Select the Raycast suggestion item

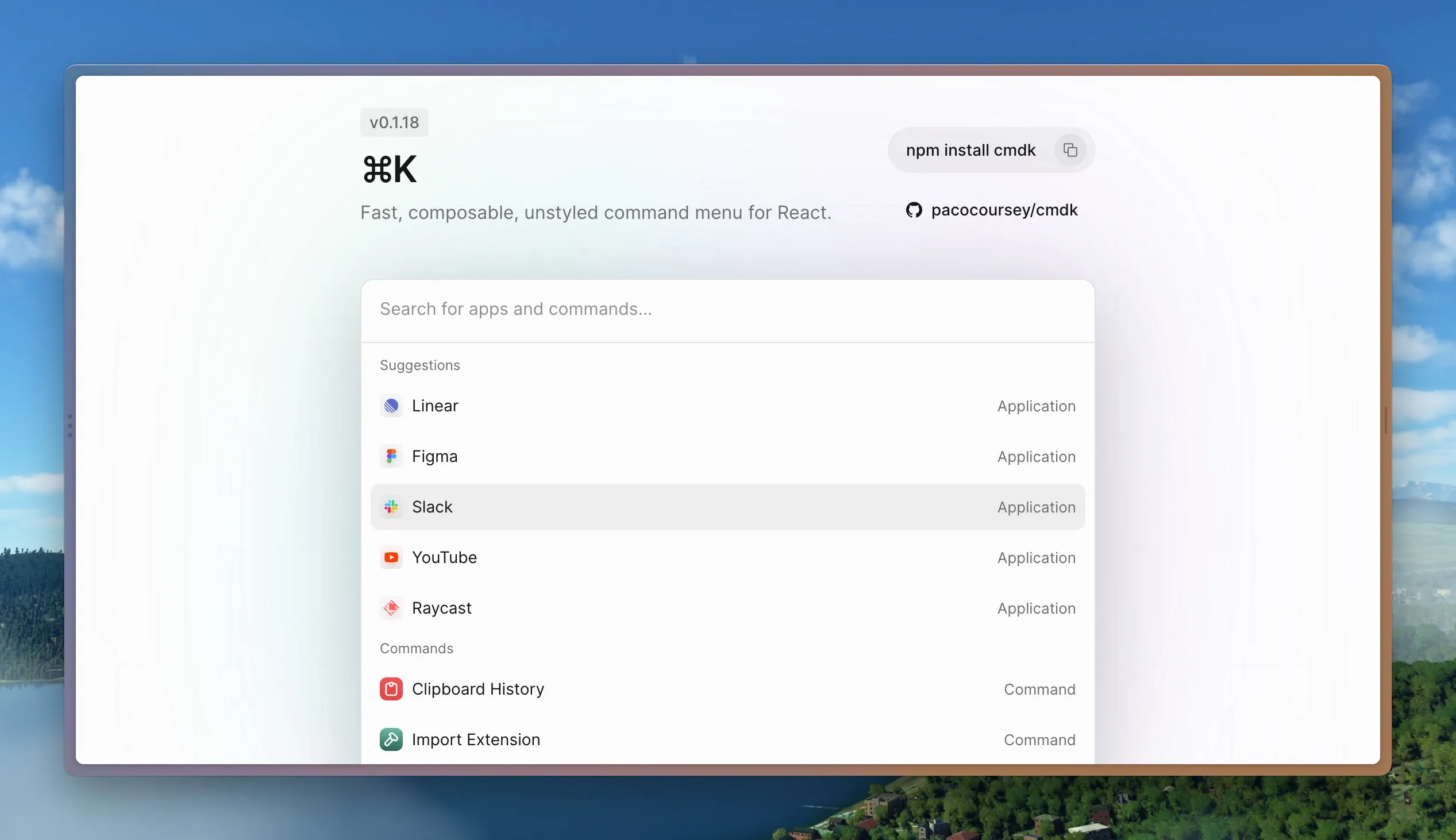727,608
